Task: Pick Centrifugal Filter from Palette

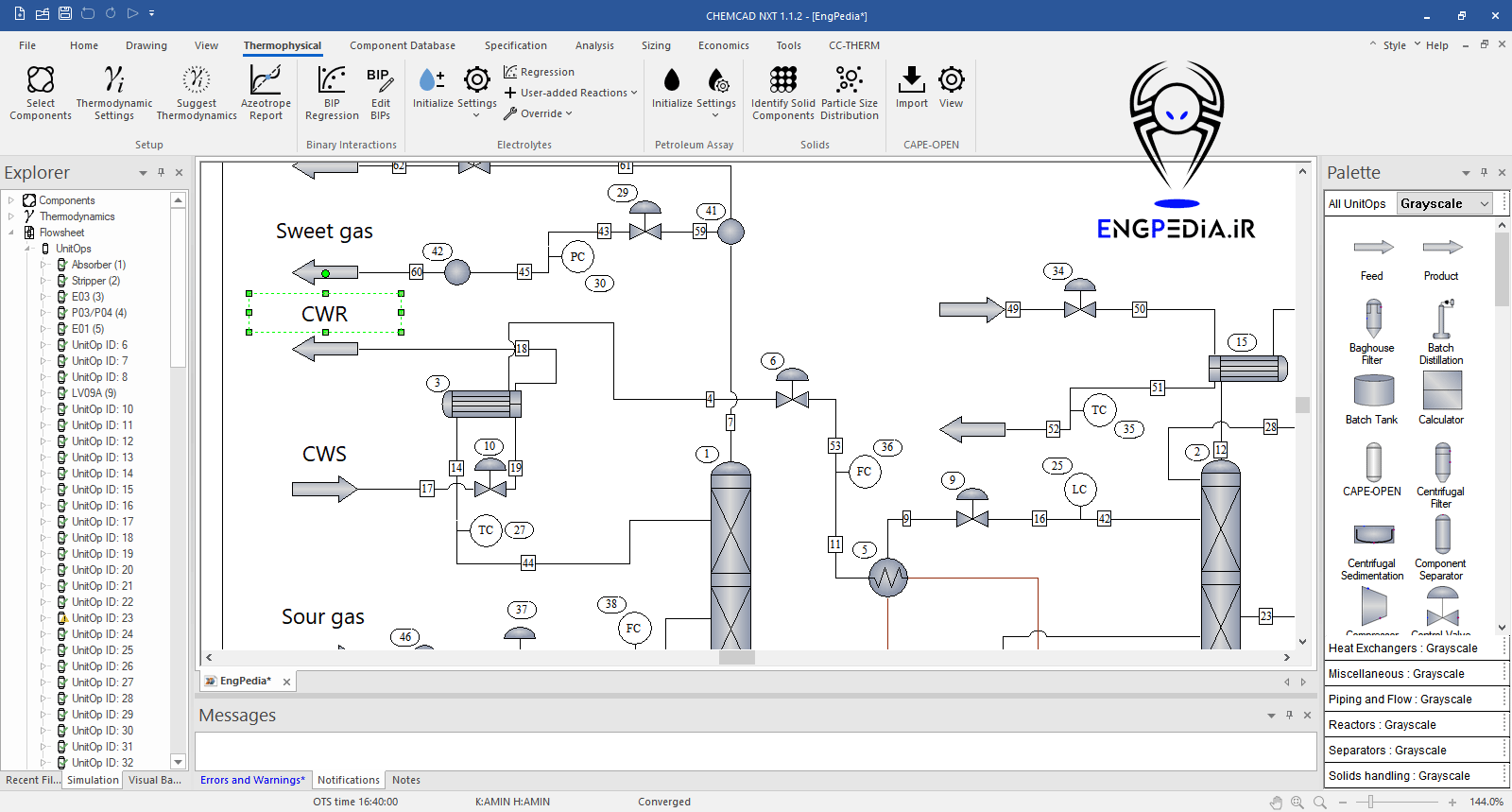Action: tap(1441, 475)
